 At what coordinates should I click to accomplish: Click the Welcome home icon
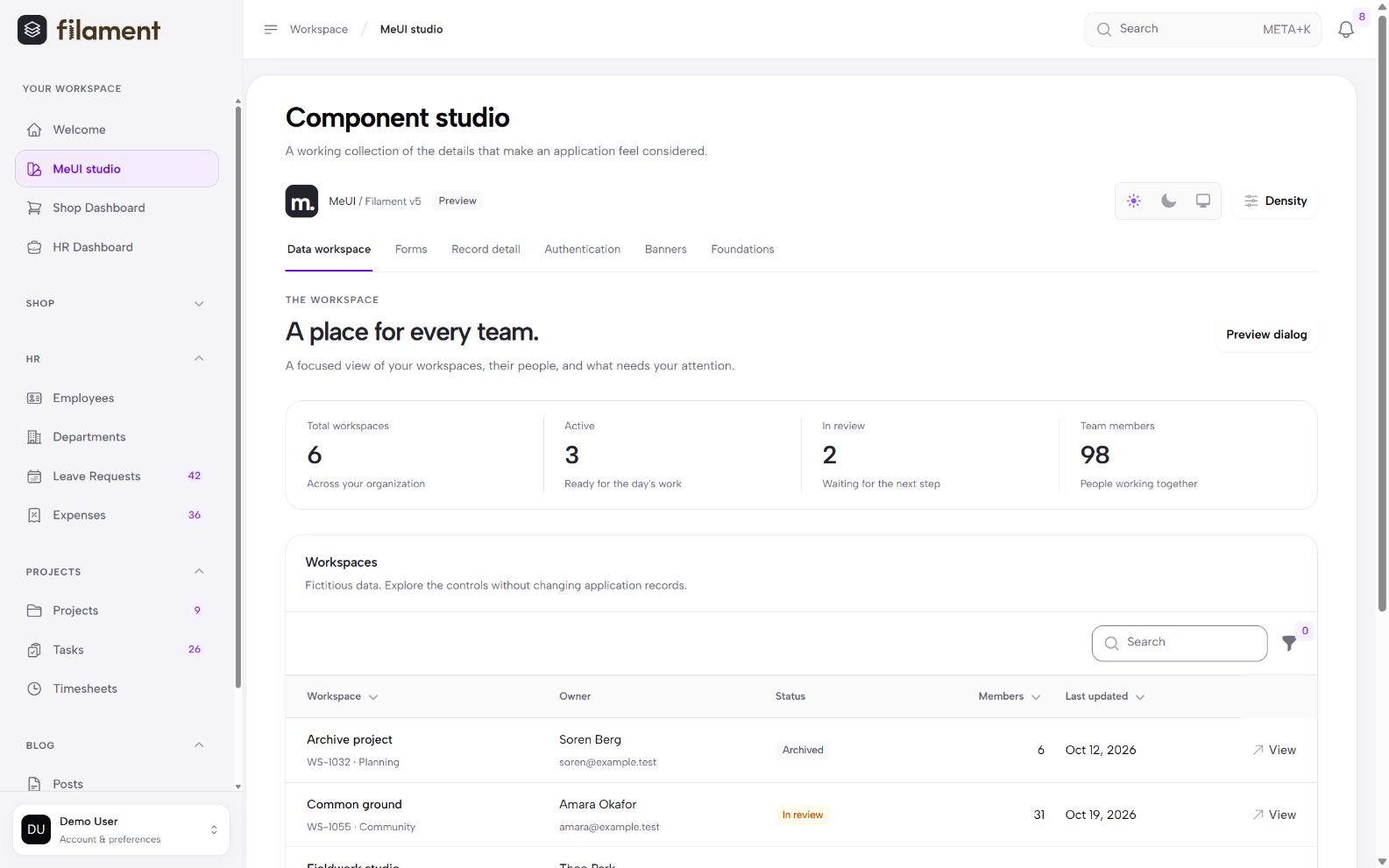[x=34, y=130]
